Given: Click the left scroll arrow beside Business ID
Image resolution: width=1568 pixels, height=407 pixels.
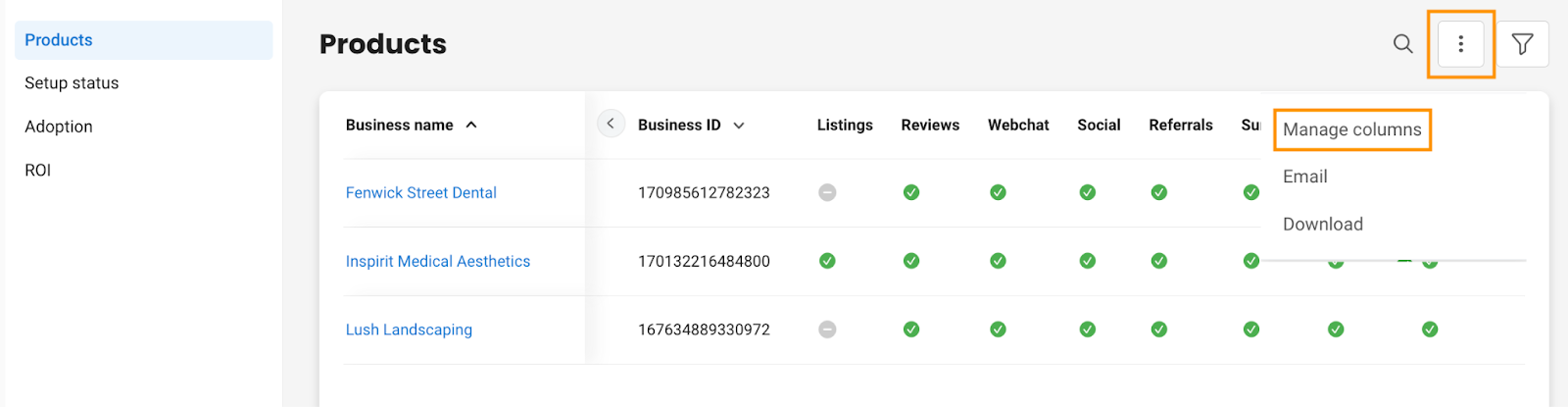Looking at the screenshot, I should 611,124.
